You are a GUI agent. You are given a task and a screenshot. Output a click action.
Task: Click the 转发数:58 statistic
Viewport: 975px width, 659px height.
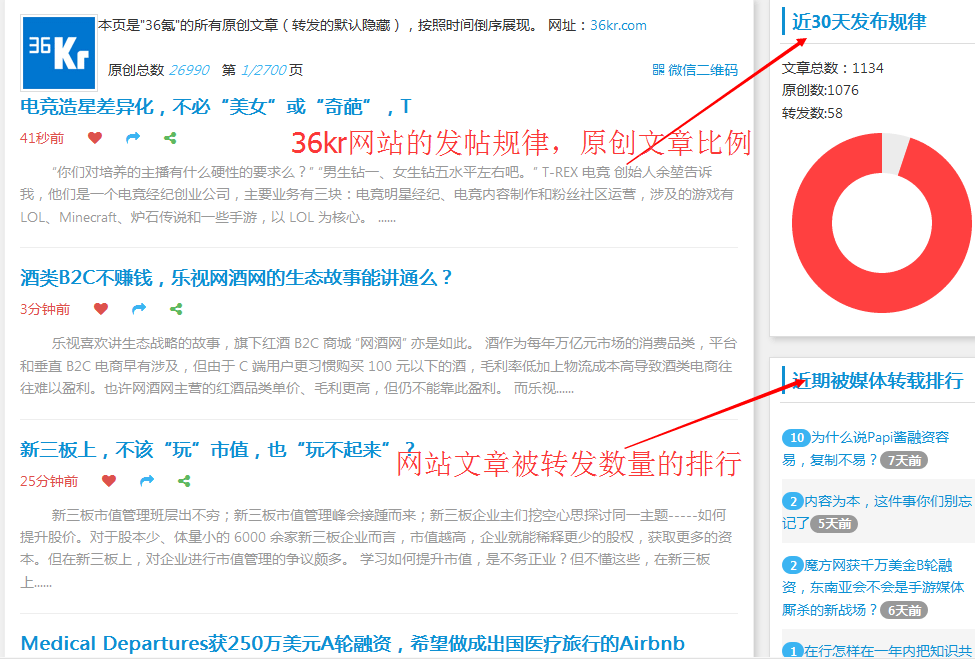click(813, 113)
